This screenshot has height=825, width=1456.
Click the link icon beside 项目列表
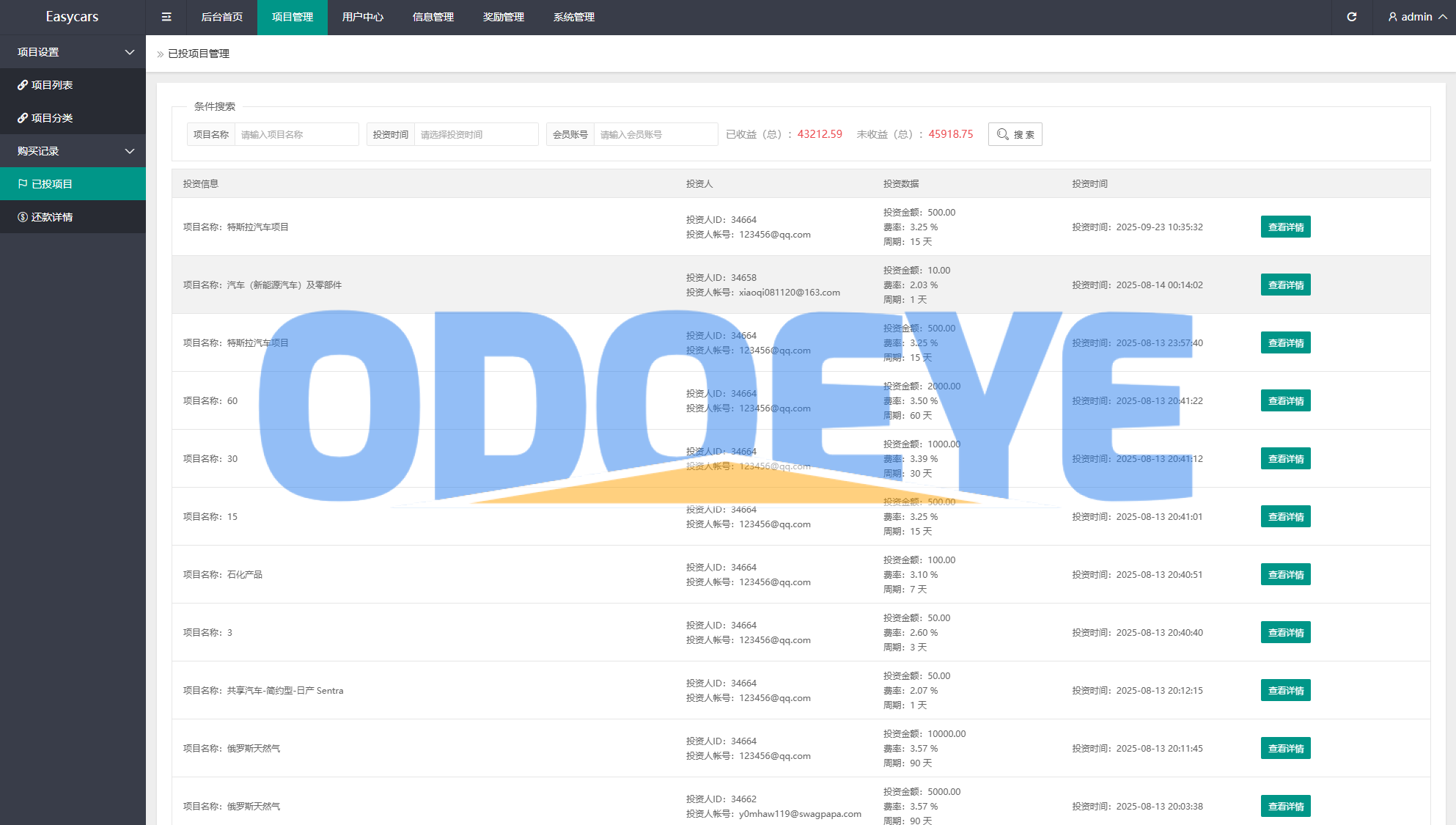click(x=23, y=85)
